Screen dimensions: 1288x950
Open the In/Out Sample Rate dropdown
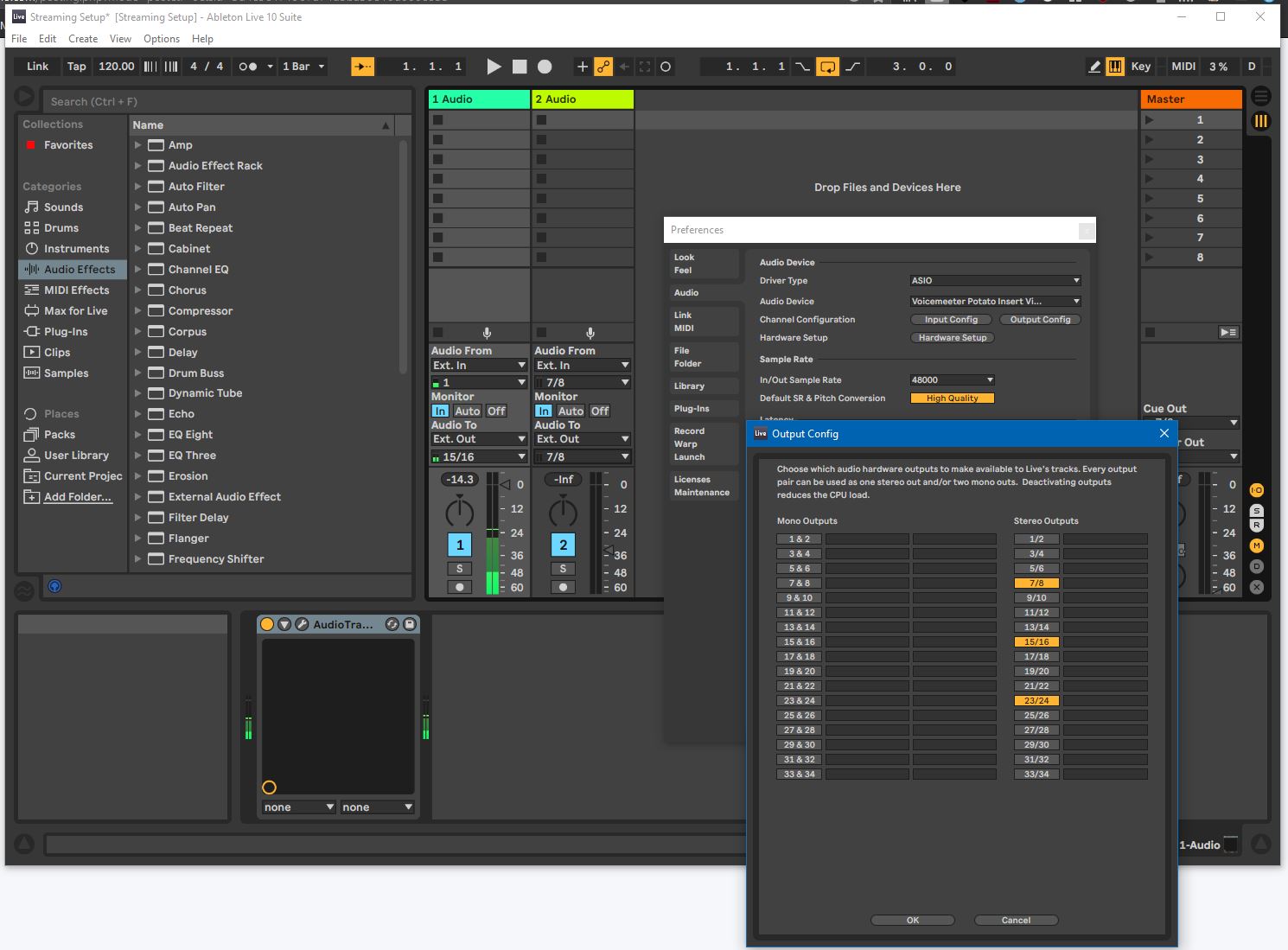tap(953, 380)
